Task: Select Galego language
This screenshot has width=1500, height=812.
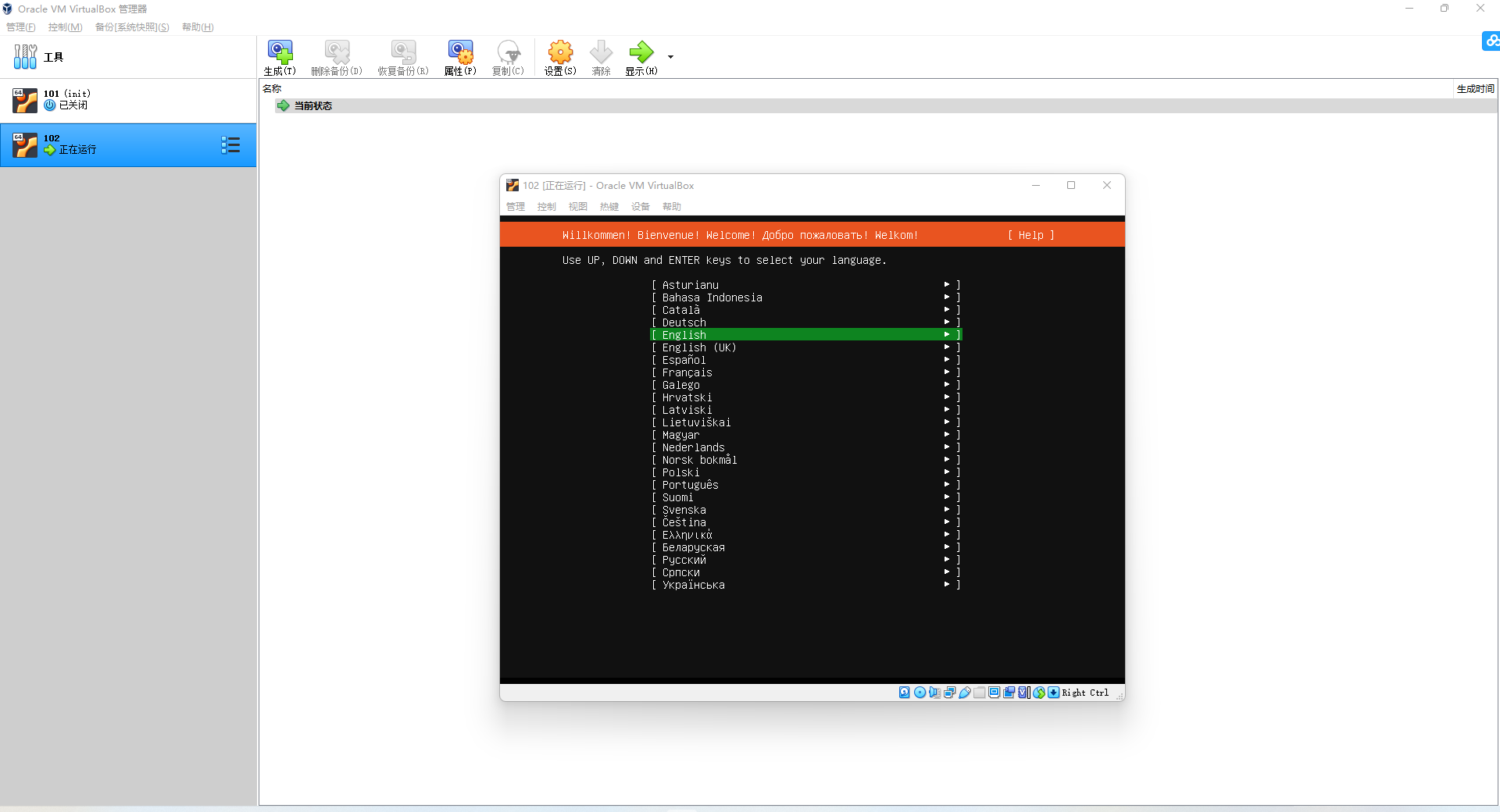Action: 806,385
